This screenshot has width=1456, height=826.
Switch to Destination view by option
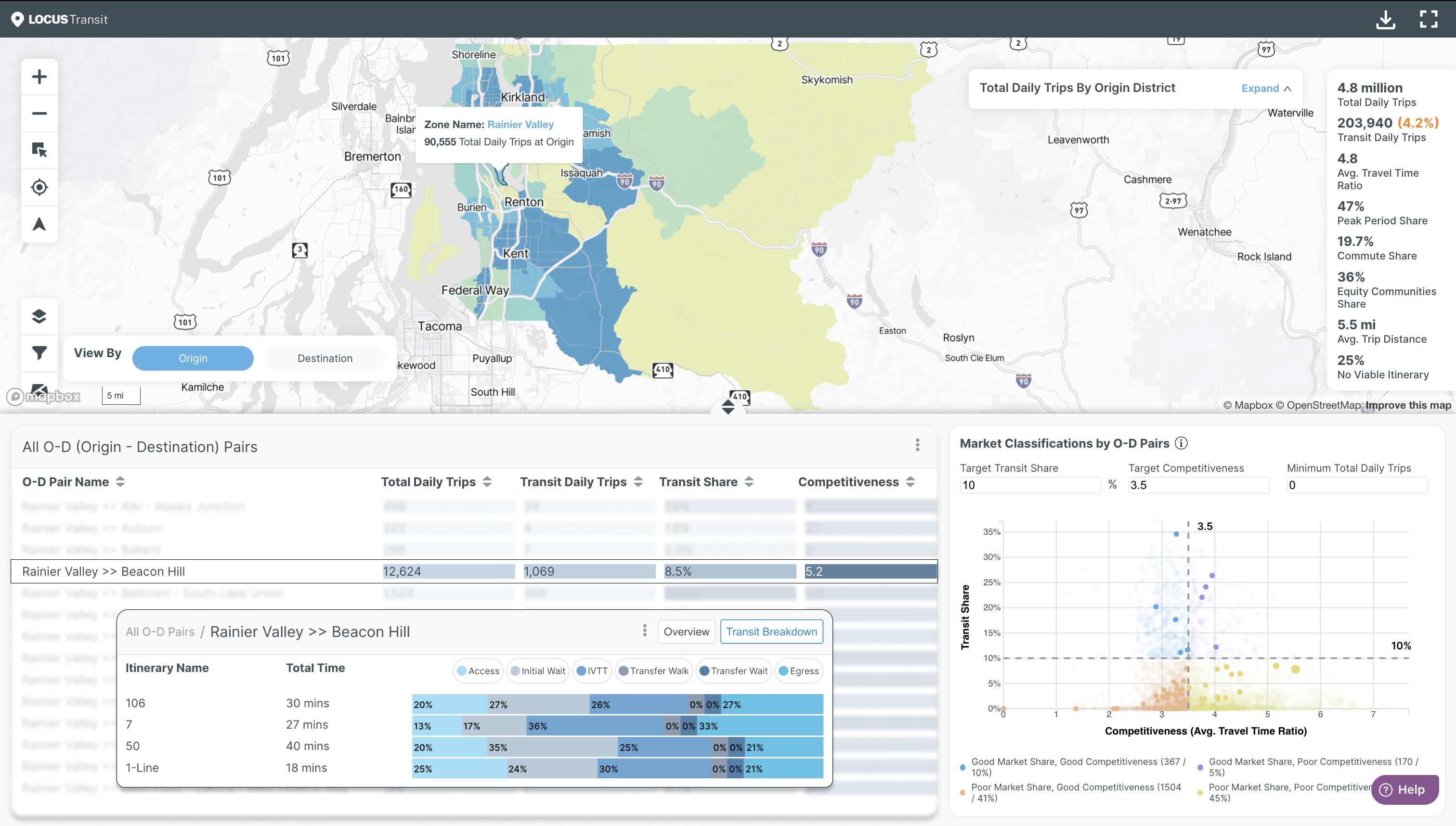(325, 357)
